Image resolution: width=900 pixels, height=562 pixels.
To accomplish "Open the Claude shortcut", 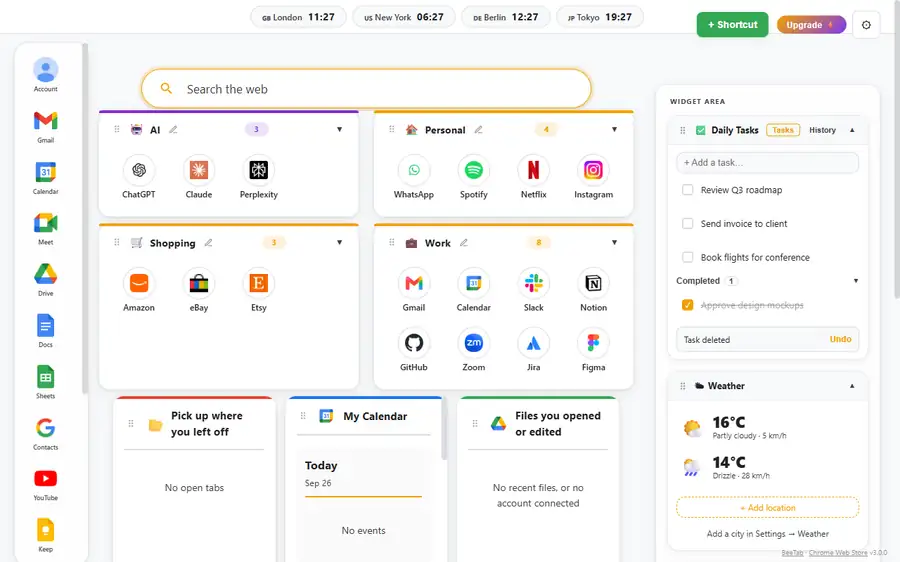I will [199, 177].
